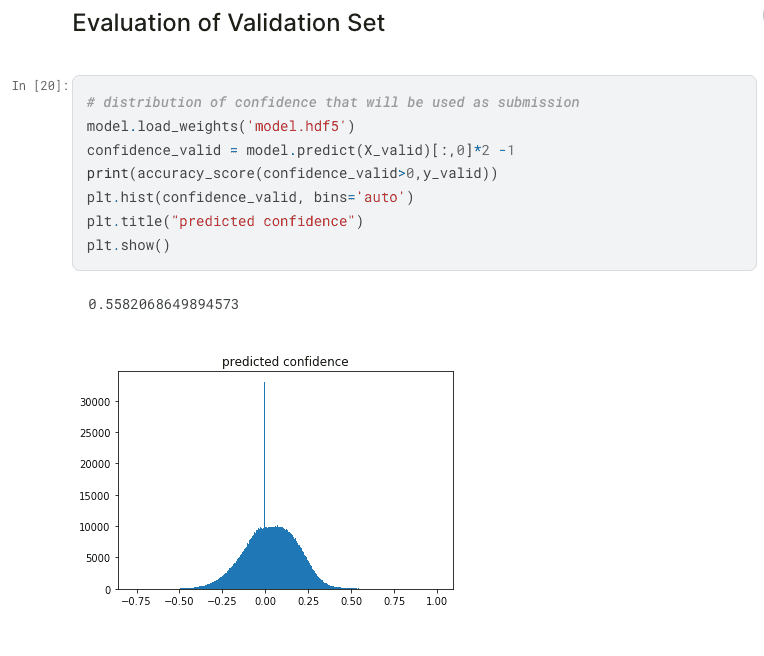This screenshot has height=656, width=764.
Task: Click the blue bell-shaped histogram body
Action: click(x=273, y=560)
